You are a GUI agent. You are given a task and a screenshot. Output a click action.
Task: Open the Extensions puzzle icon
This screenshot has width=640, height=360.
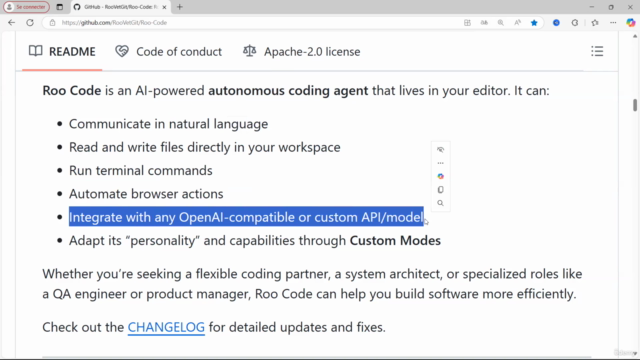575,23
